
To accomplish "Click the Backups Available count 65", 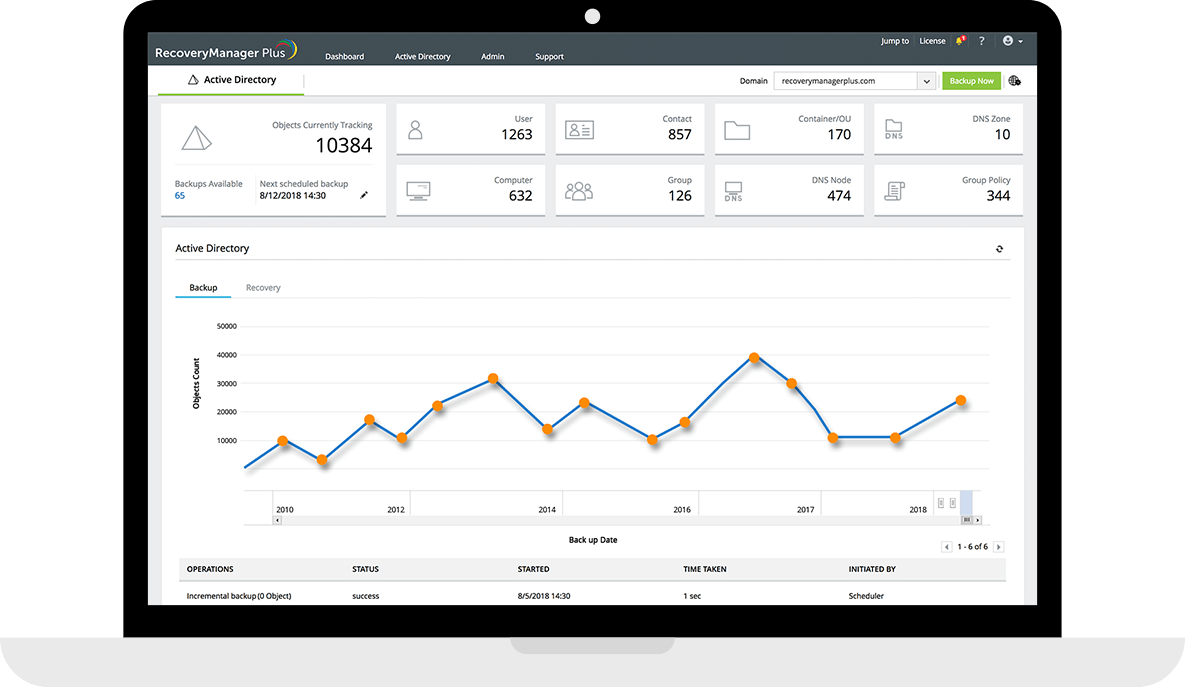I will click(x=180, y=196).
